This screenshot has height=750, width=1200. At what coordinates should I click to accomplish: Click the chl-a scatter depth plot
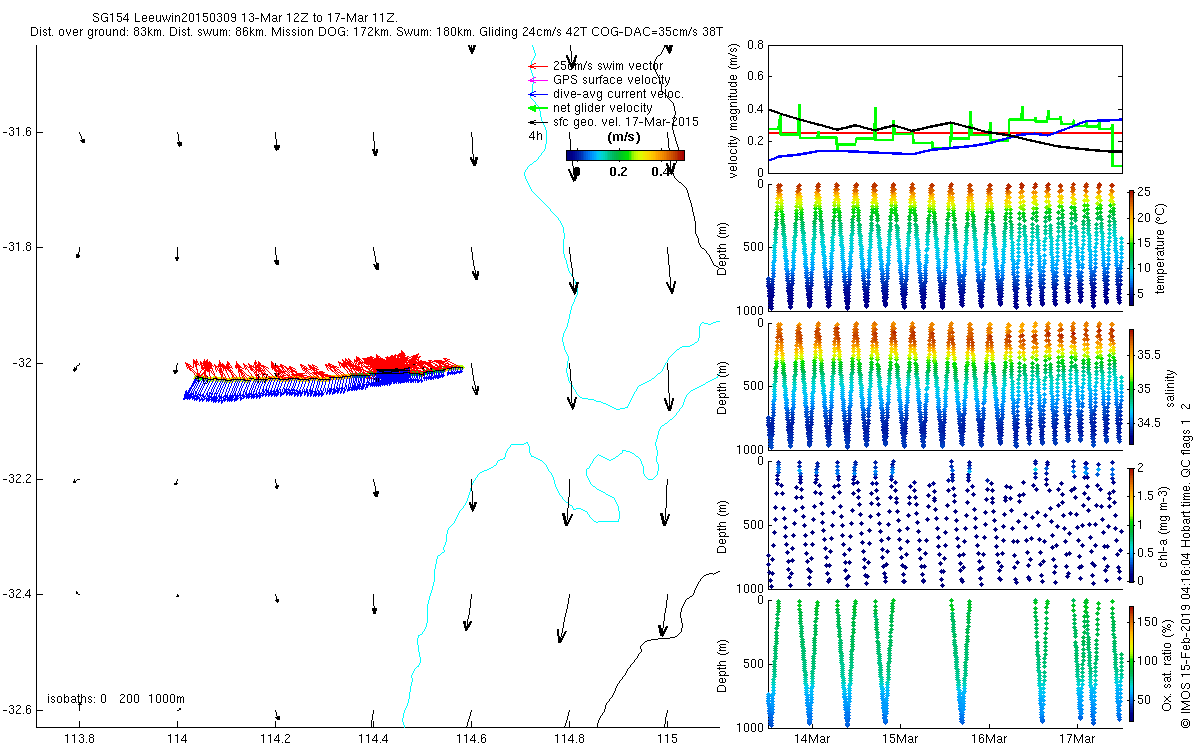tap(944, 524)
